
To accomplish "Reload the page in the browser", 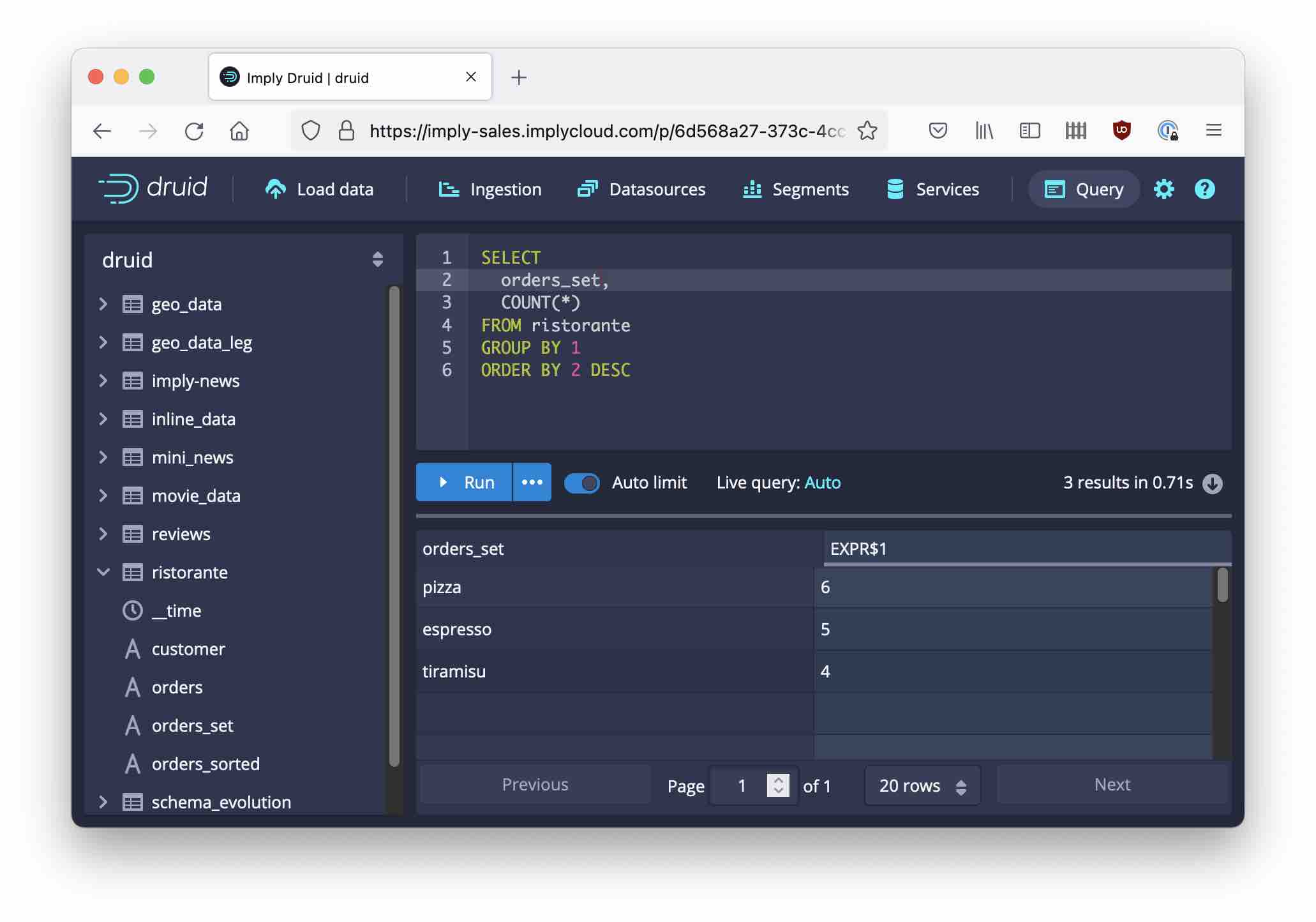I will click(194, 131).
